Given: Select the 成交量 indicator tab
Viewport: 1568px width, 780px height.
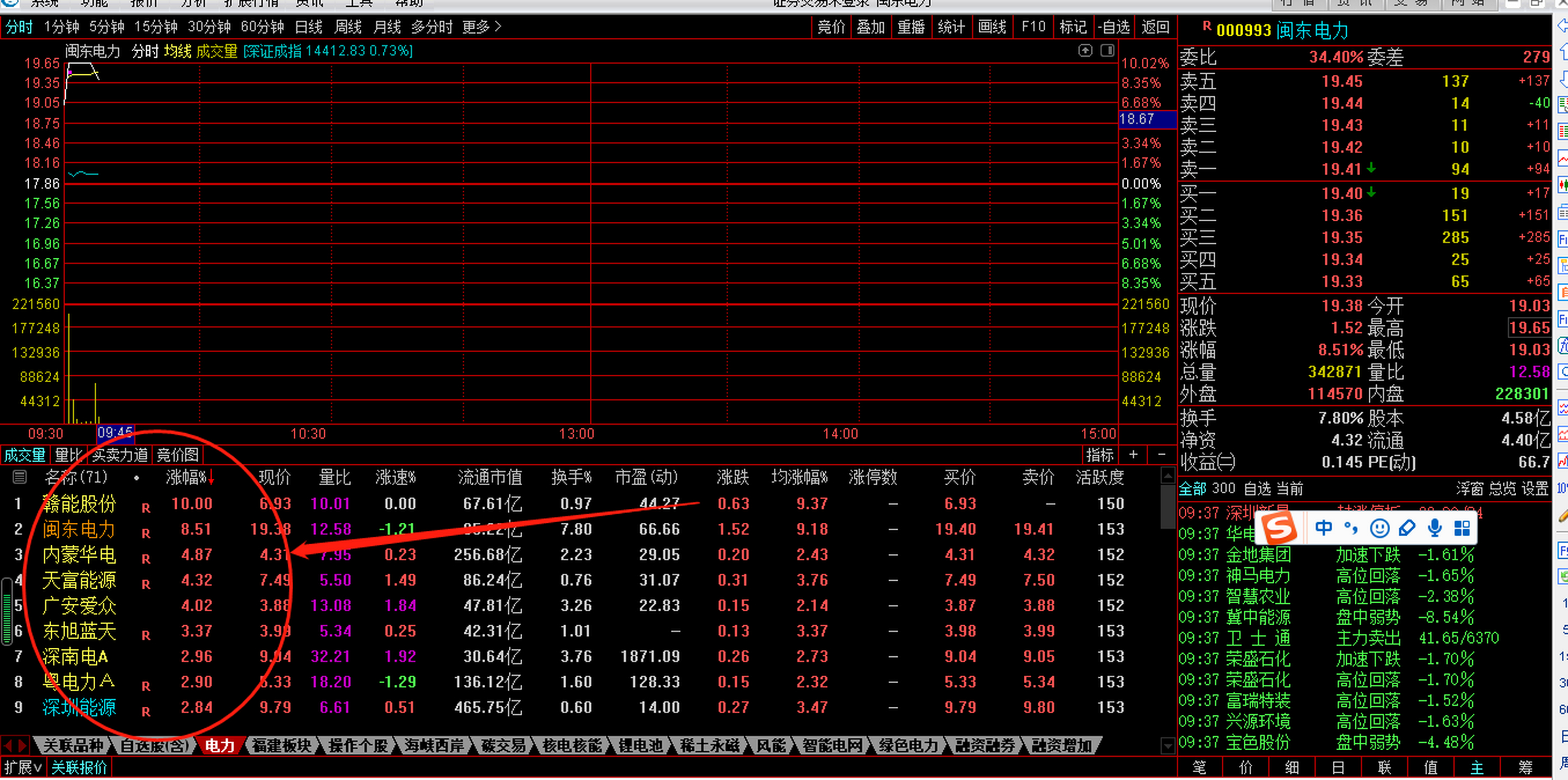Looking at the screenshot, I should (25, 455).
